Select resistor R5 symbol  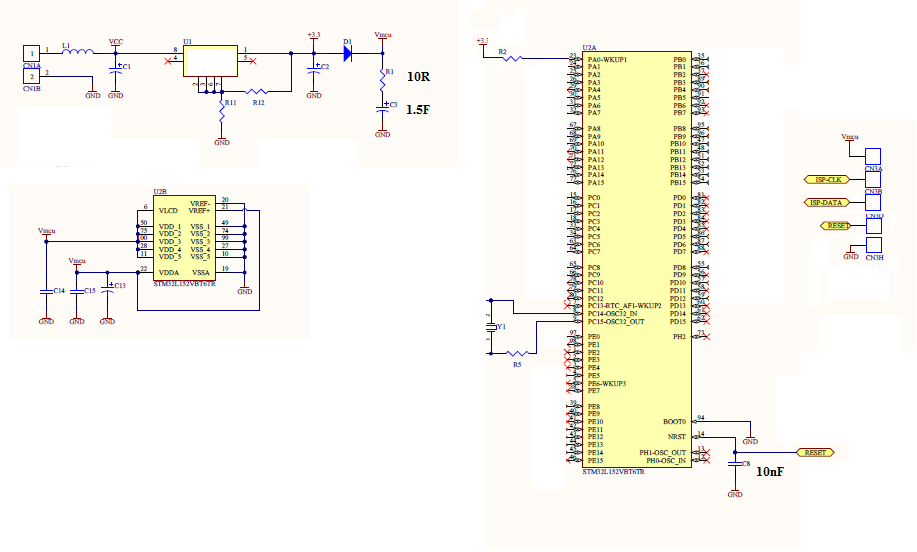[517, 353]
